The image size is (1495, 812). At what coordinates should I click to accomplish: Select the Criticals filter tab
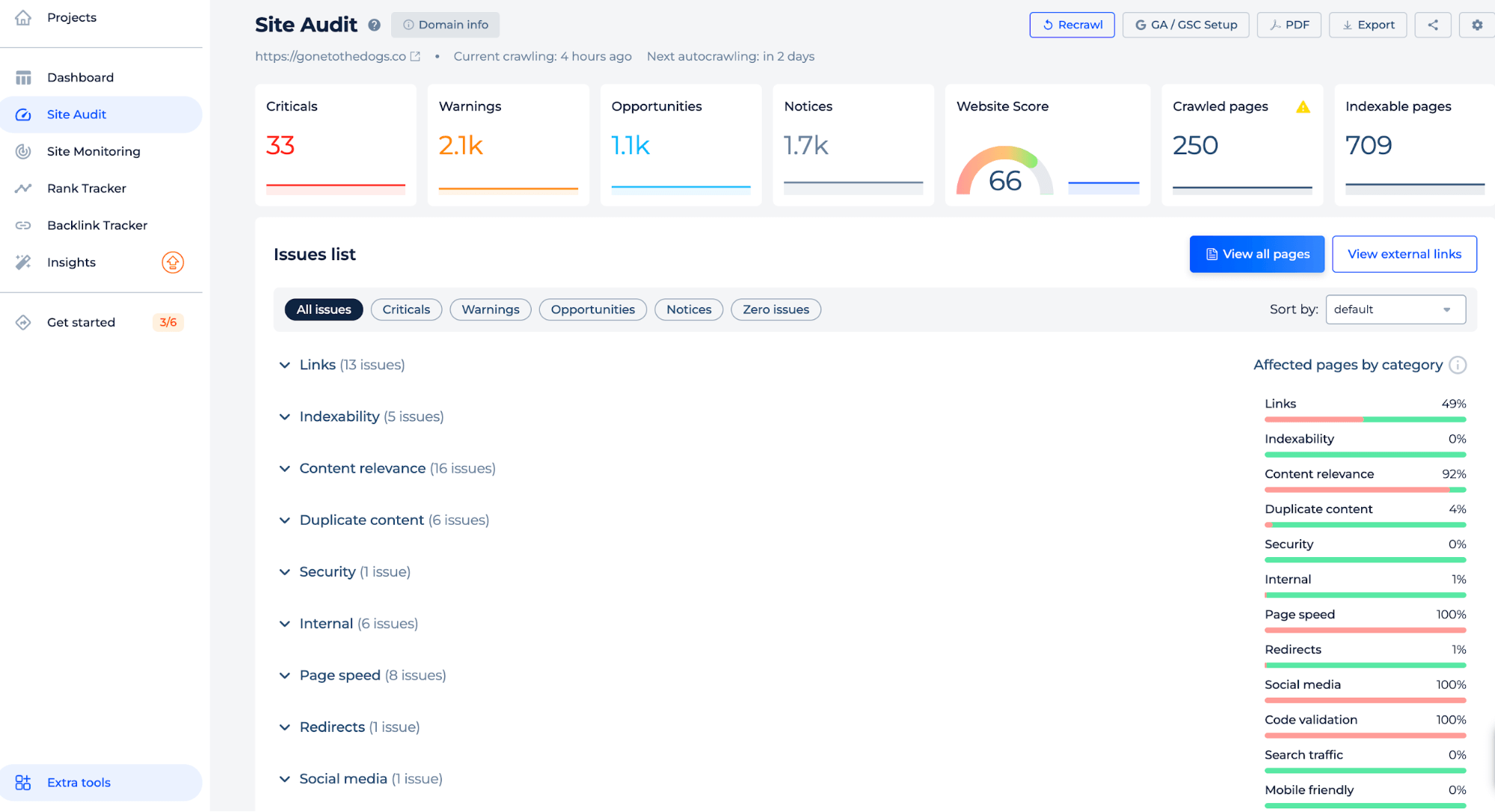406,309
